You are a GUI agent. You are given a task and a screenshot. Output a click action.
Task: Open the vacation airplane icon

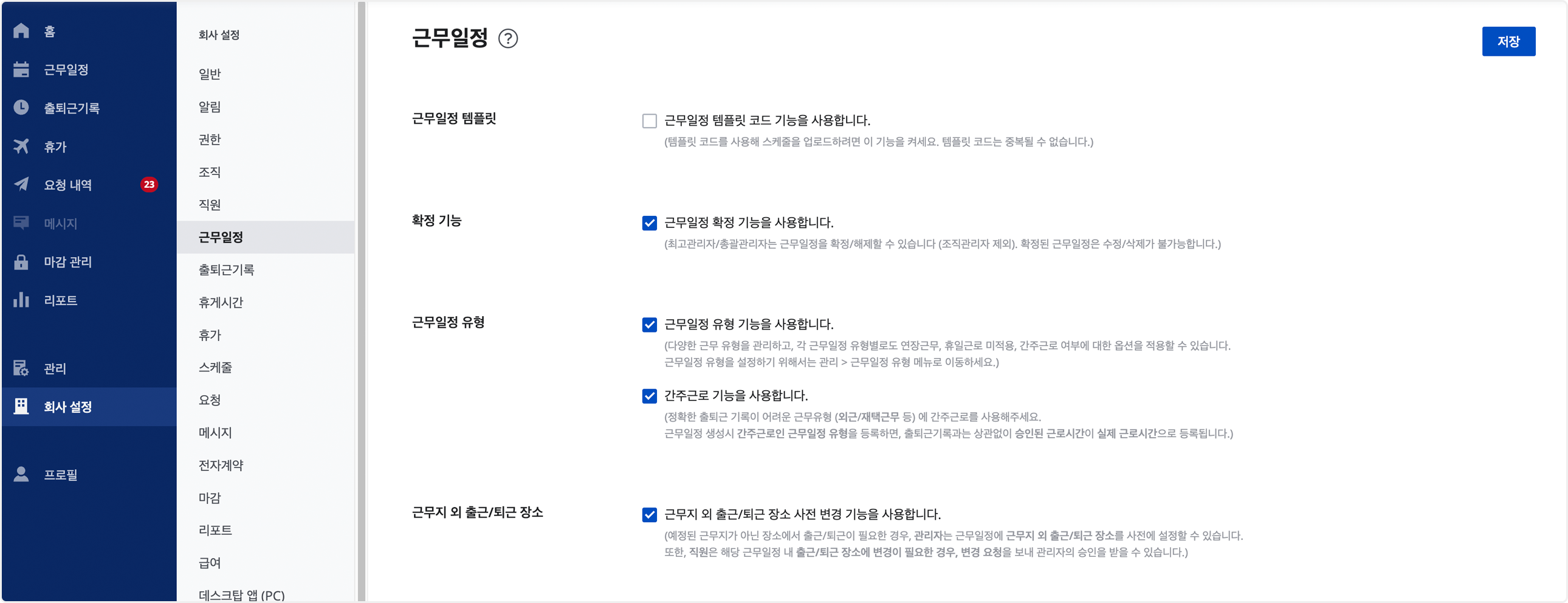pyautogui.click(x=21, y=146)
